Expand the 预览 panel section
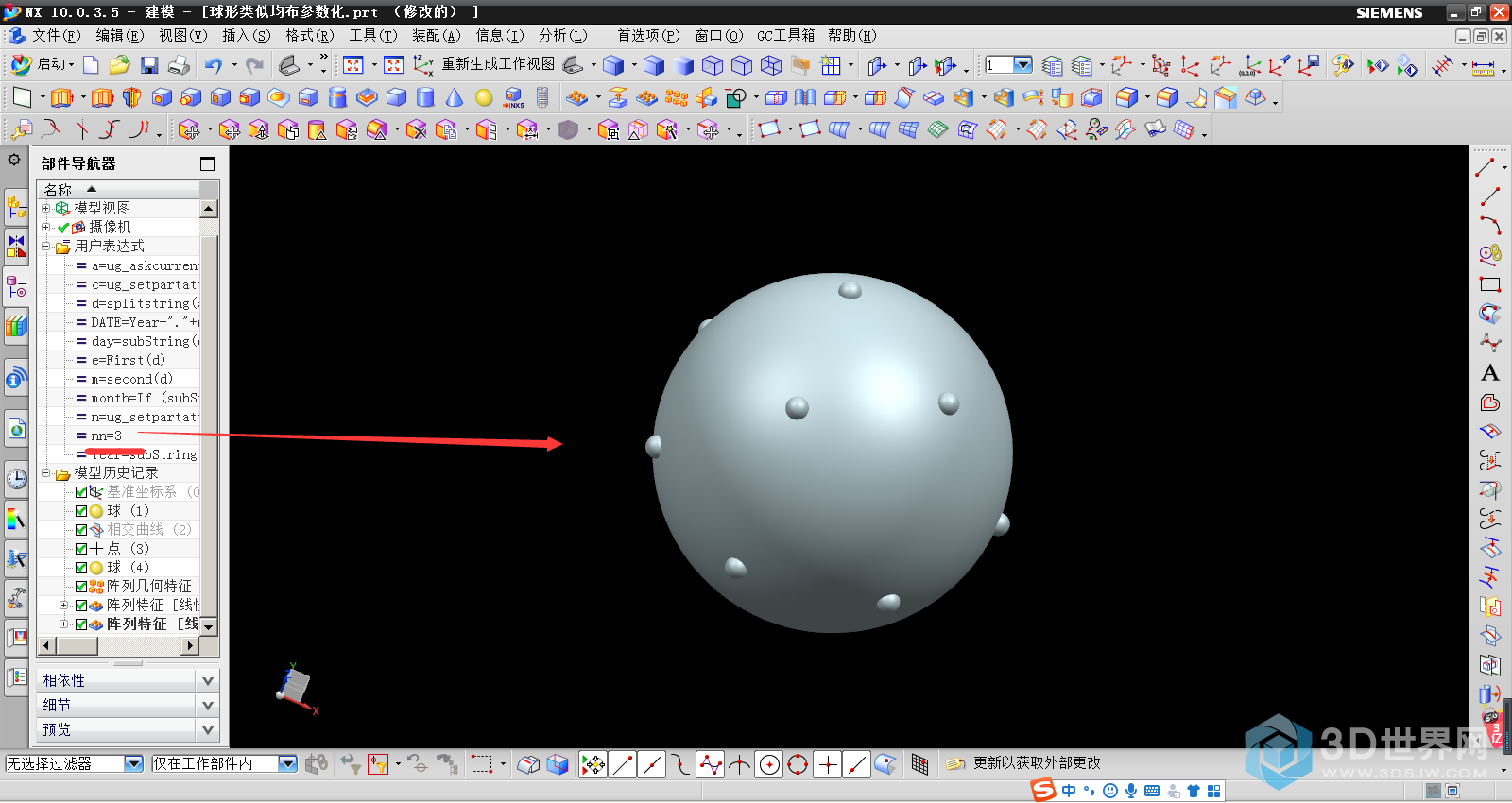The height and width of the screenshot is (803, 1512). click(208, 729)
